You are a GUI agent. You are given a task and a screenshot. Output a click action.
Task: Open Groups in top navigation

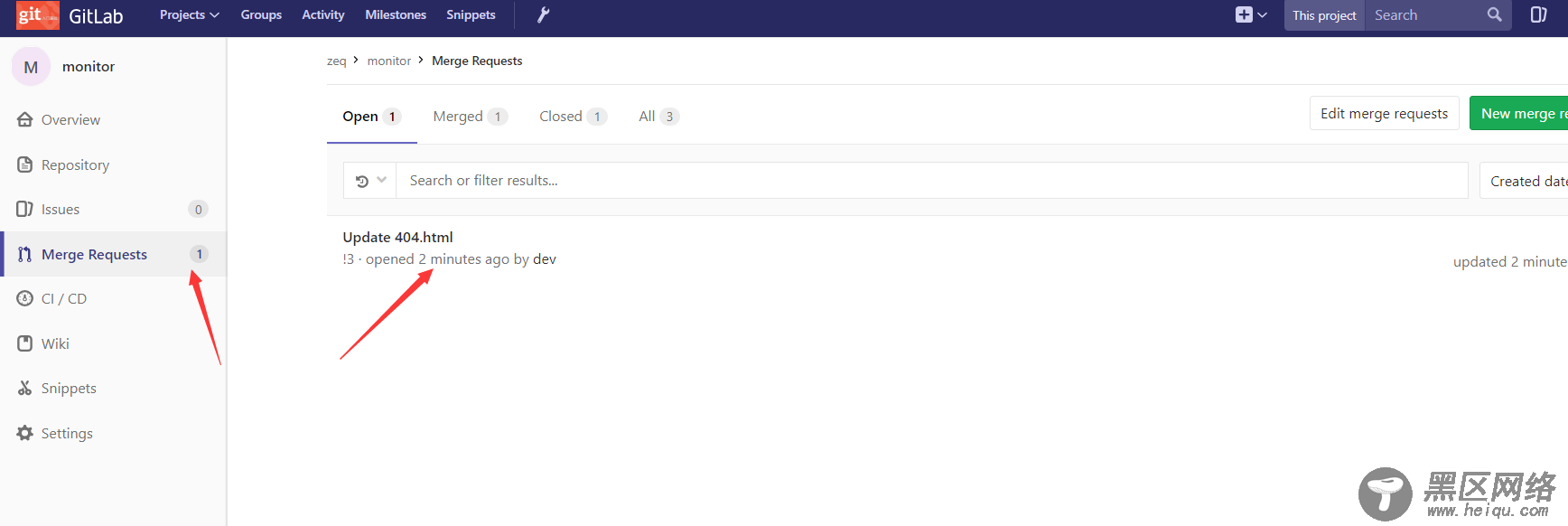point(261,14)
